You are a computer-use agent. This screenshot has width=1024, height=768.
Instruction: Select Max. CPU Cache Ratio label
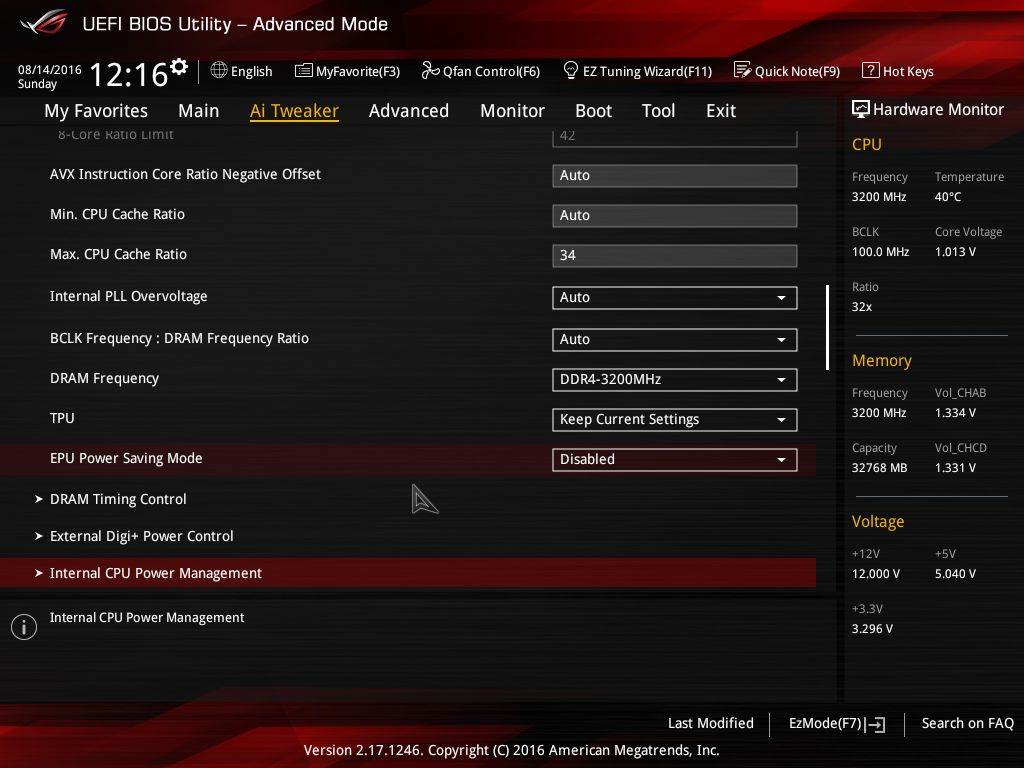coord(118,254)
